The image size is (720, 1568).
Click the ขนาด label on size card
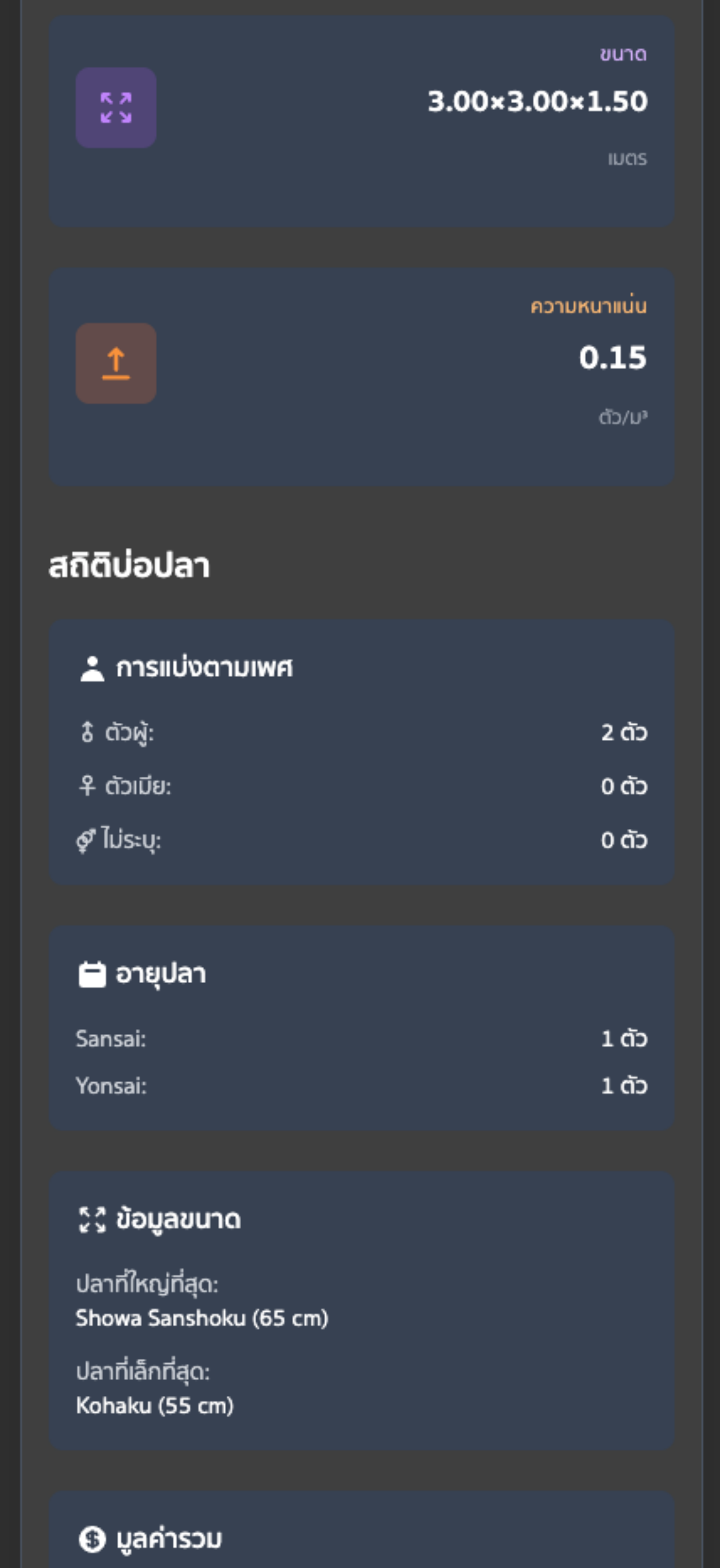pos(623,54)
